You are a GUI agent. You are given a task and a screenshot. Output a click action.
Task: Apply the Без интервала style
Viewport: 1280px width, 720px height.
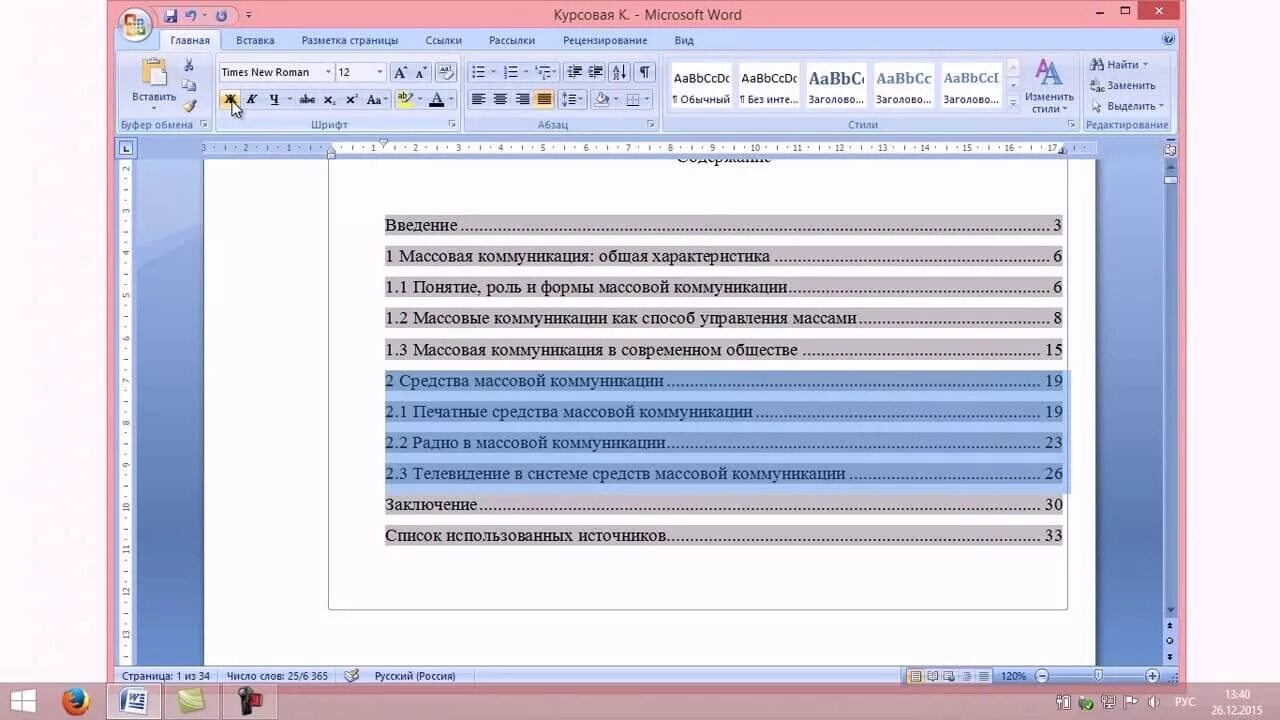(768, 86)
